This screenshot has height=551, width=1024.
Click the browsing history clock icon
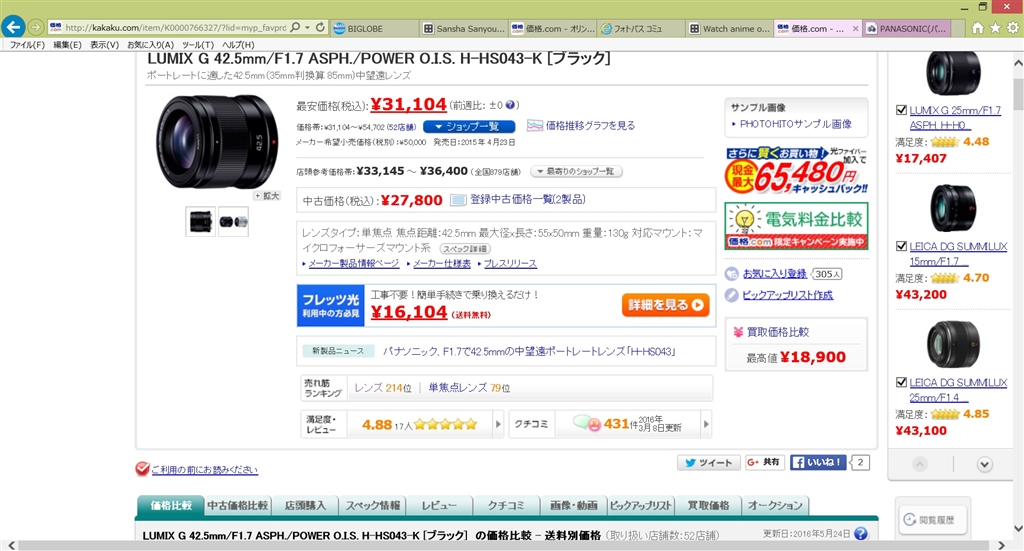pyautogui.click(x=910, y=520)
